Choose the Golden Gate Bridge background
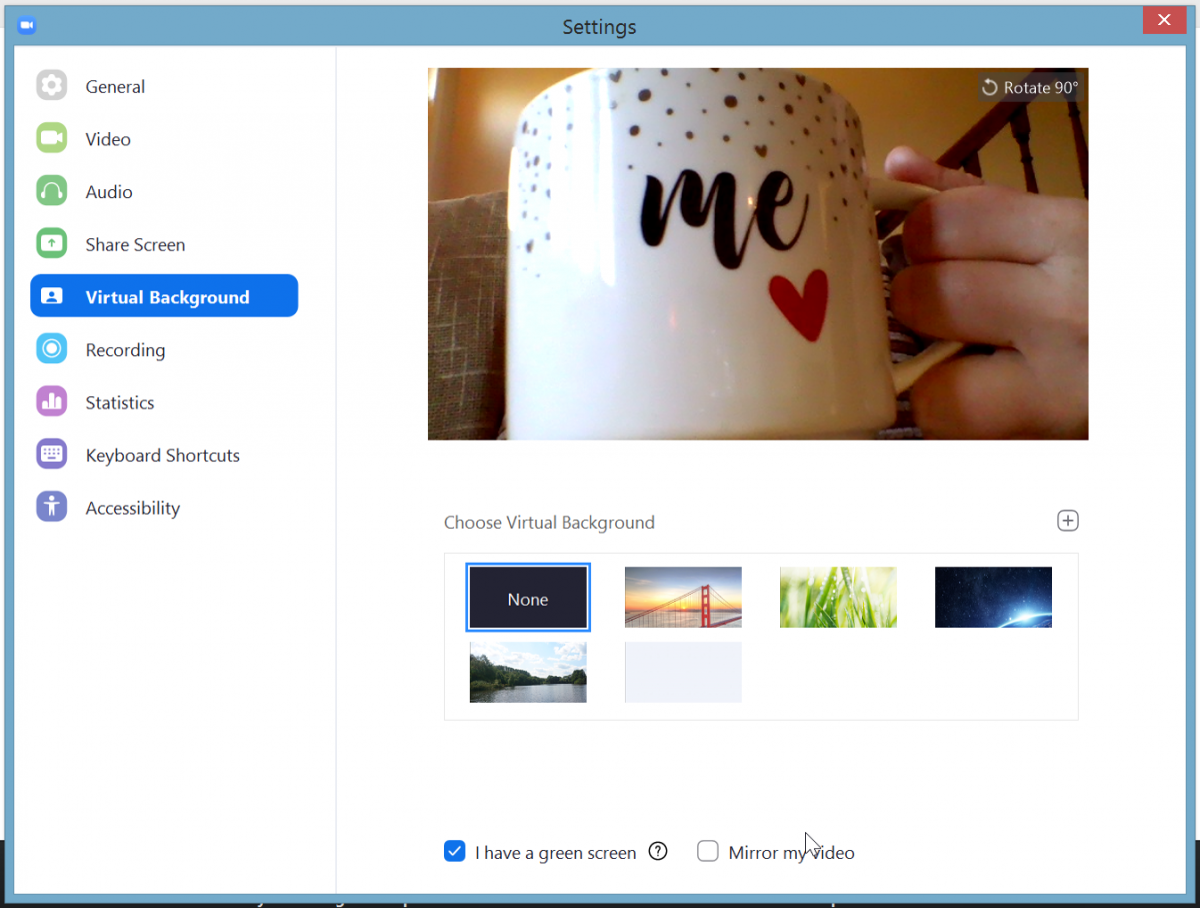The image size is (1200, 908). click(683, 597)
